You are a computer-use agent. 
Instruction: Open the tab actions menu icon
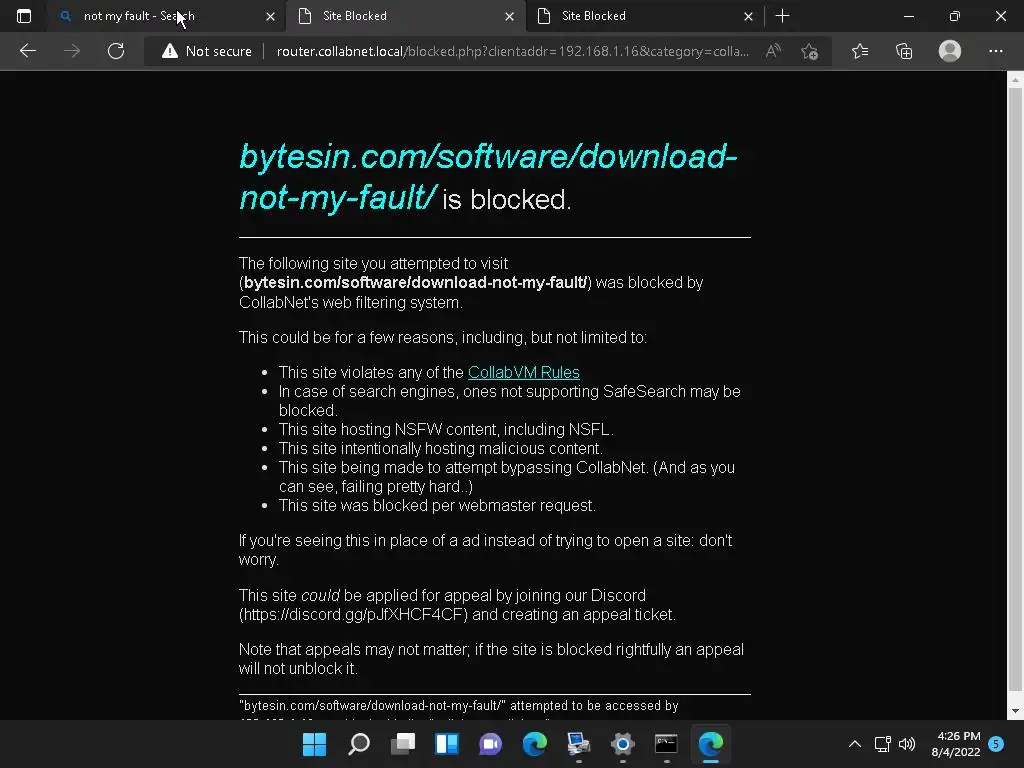point(24,16)
